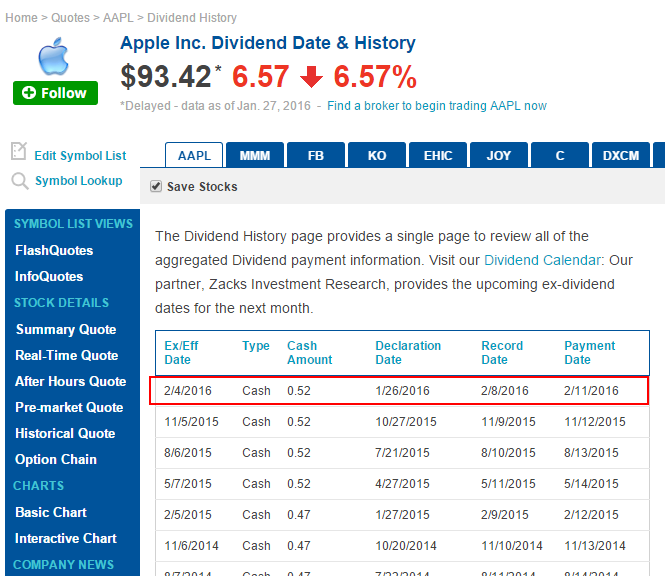Open FlashQuotes in sidebar
Image resolution: width=665 pixels, height=576 pixels.
[x=54, y=250]
